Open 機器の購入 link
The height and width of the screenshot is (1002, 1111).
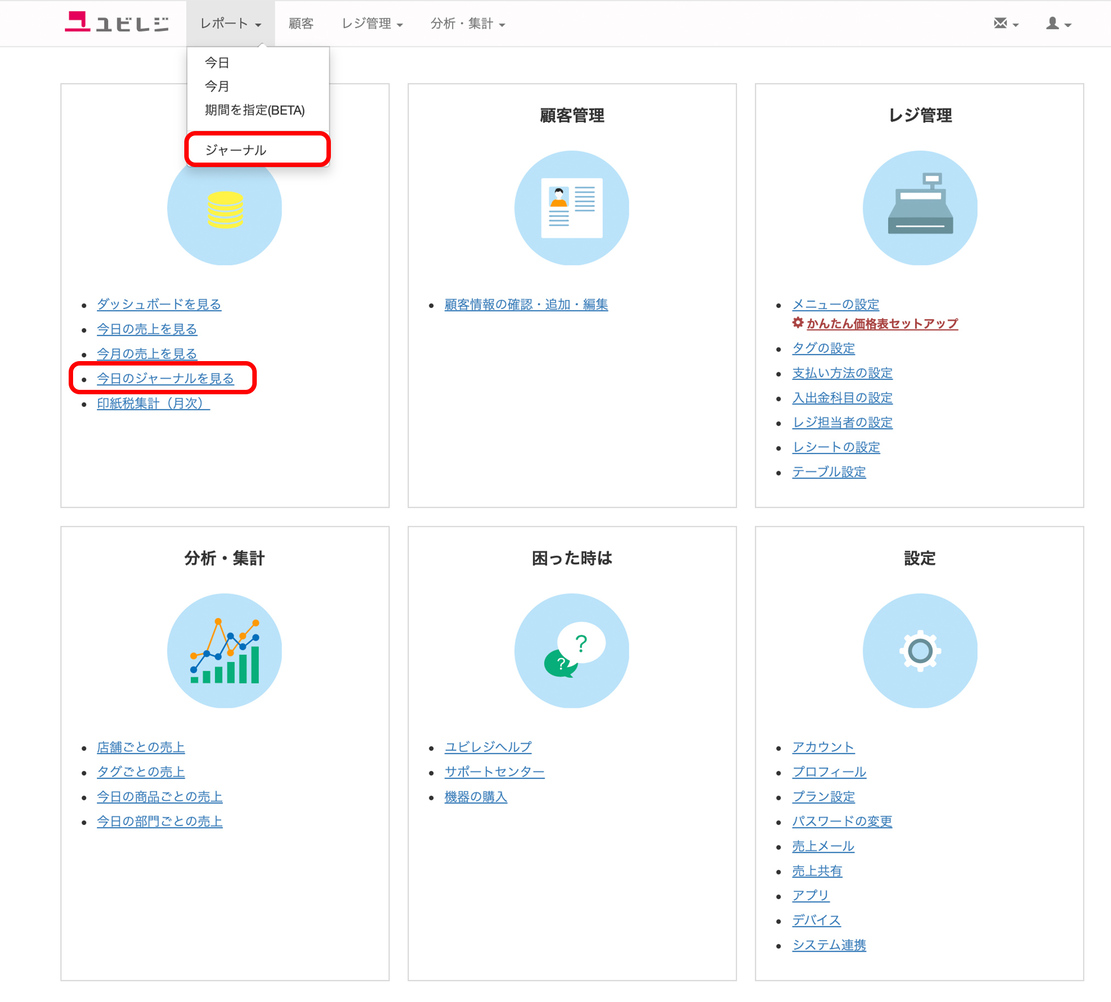[x=475, y=796]
